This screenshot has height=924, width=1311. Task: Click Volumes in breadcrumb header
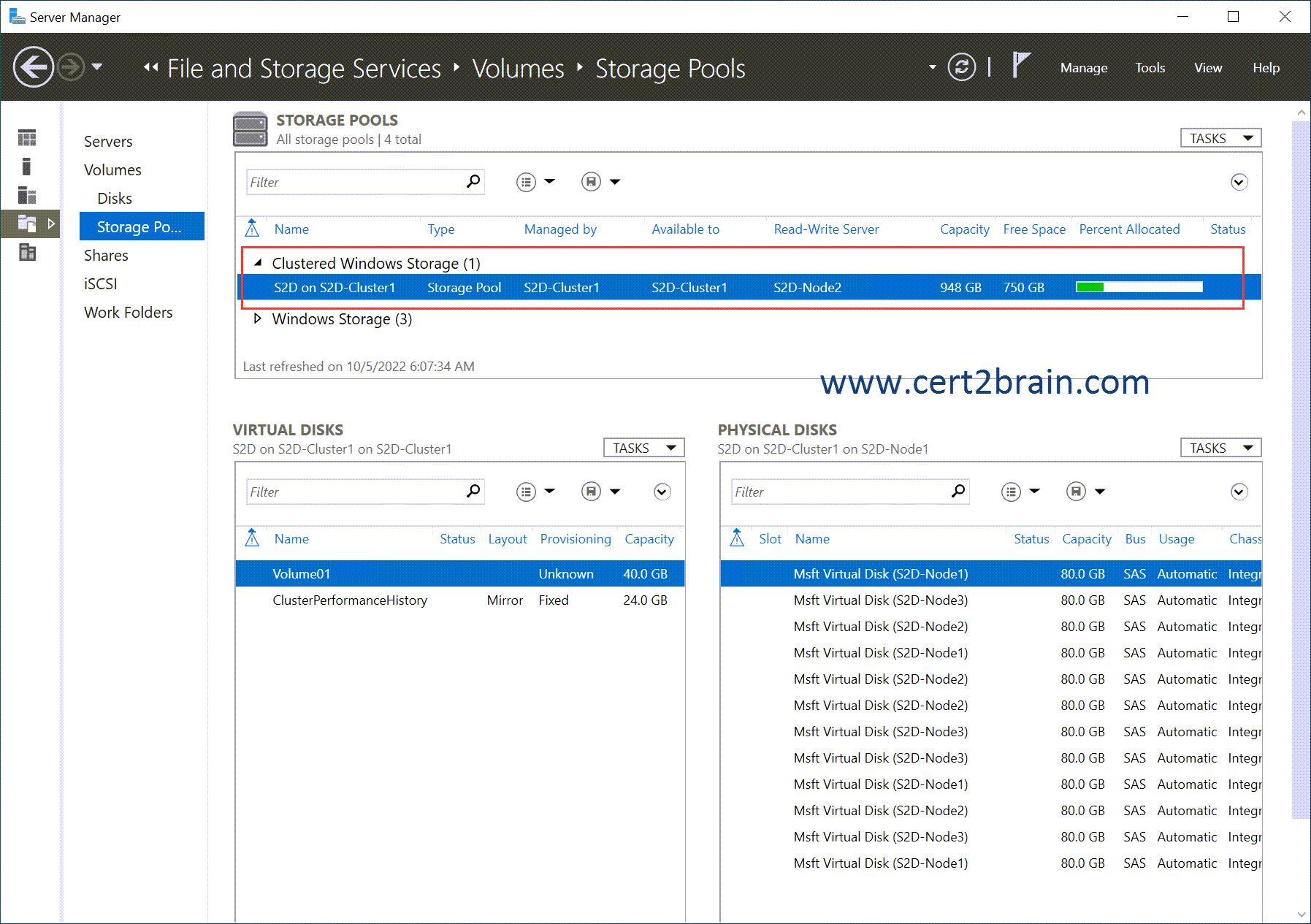pyautogui.click(x=518, y=68)
